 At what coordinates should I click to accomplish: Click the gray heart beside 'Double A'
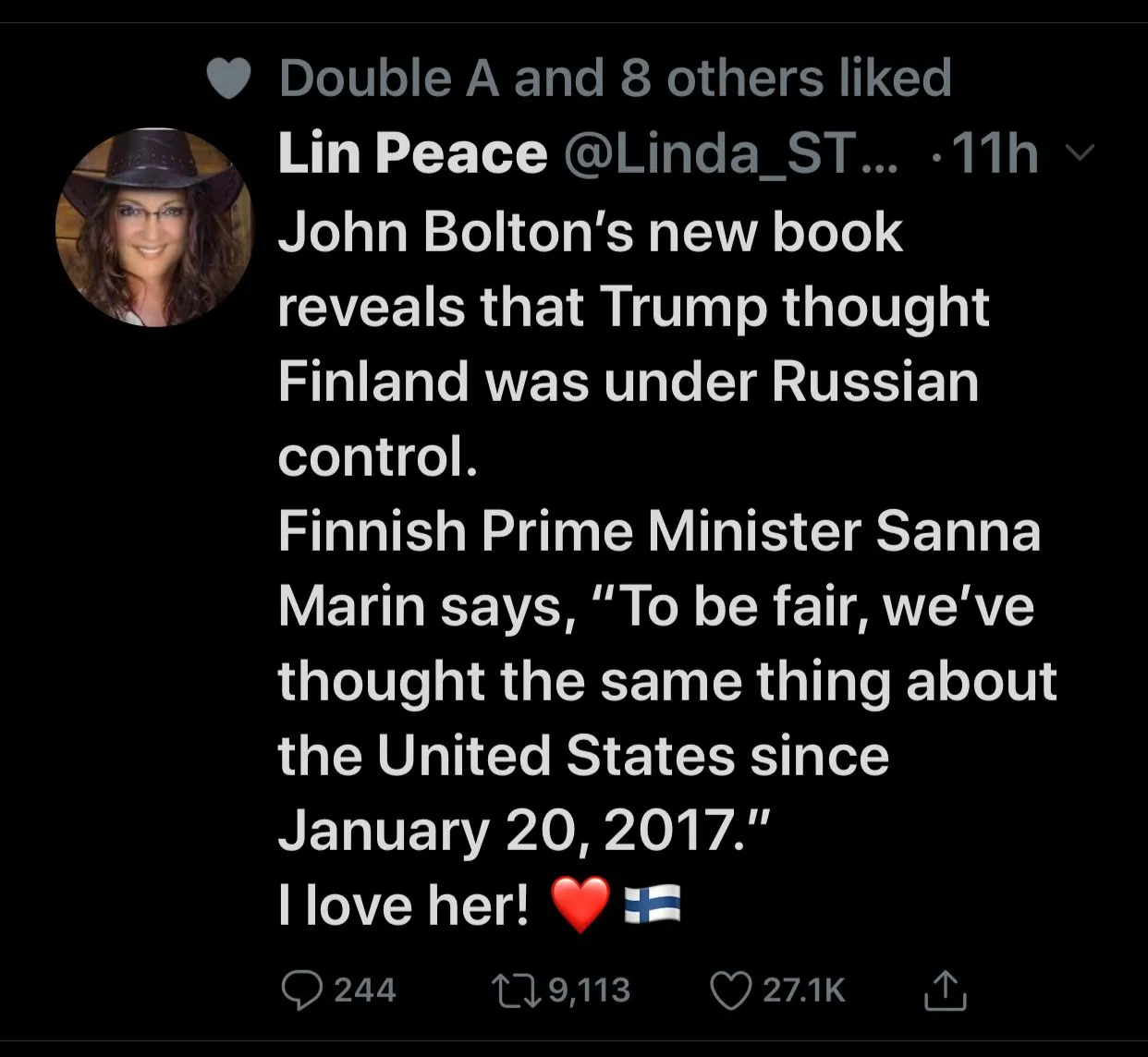[228, 79]
